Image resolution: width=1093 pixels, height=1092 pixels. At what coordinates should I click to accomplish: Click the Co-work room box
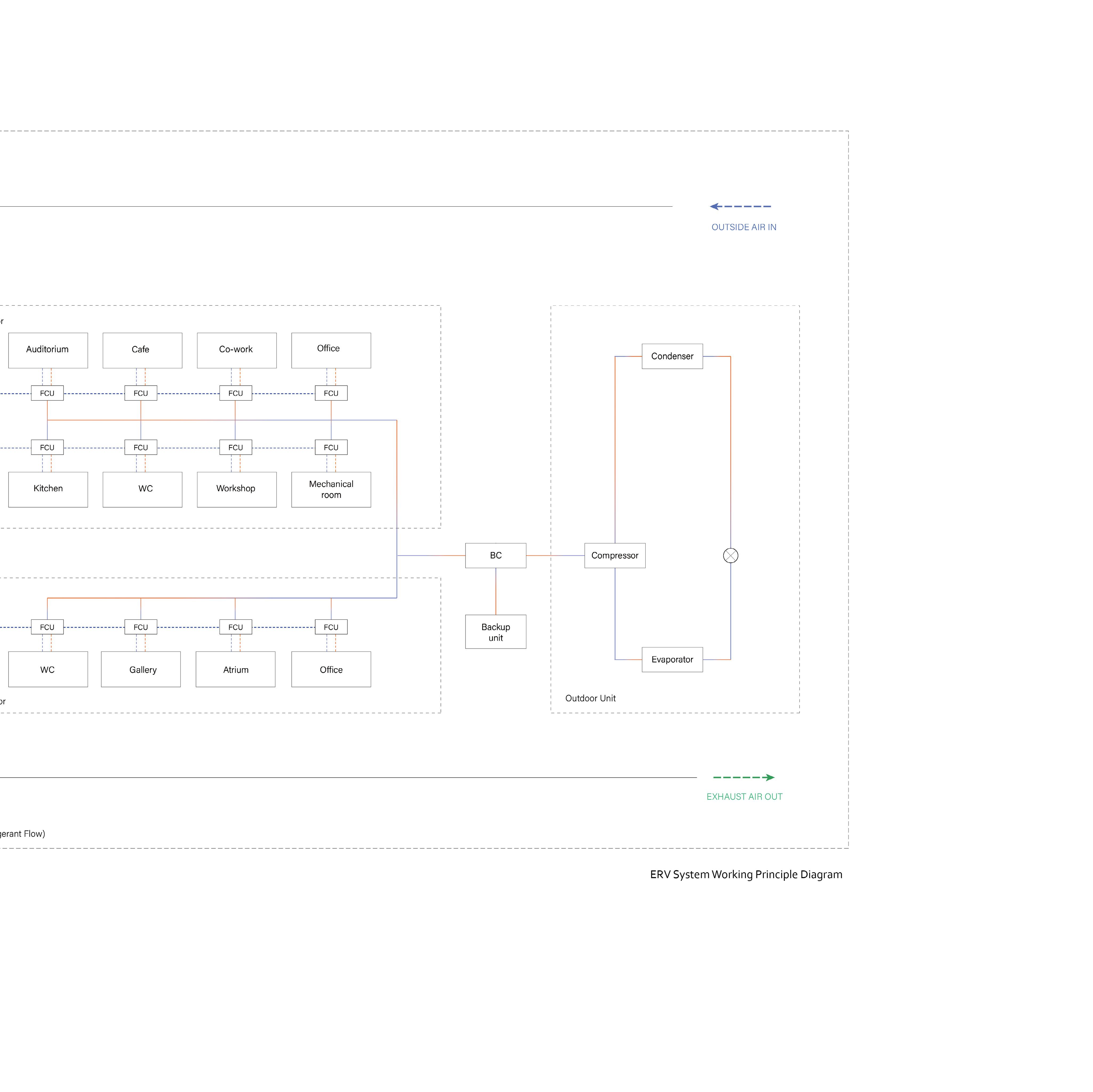tap(237, 350)
